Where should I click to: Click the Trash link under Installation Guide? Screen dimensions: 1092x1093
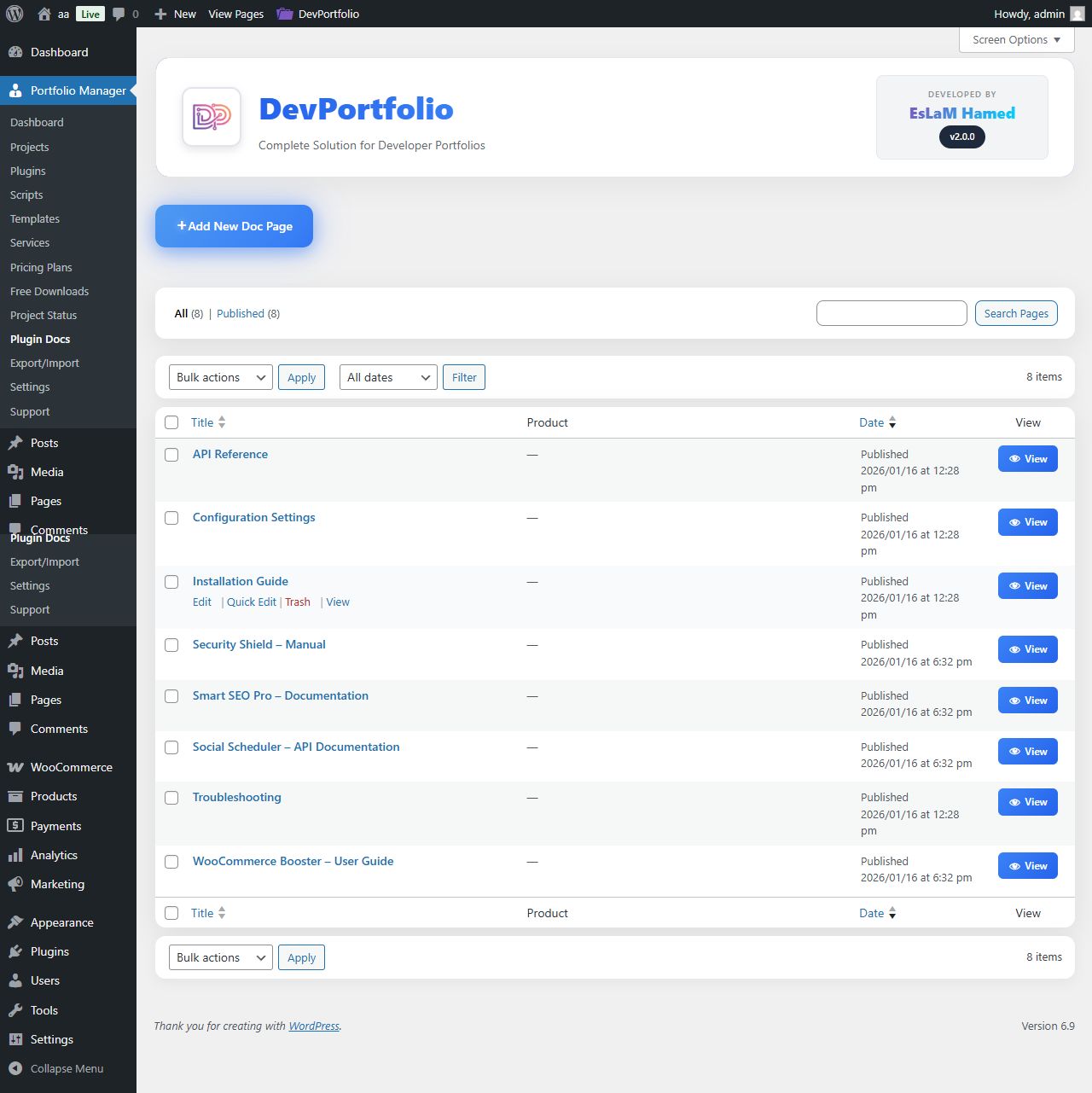tap(298, 602)
